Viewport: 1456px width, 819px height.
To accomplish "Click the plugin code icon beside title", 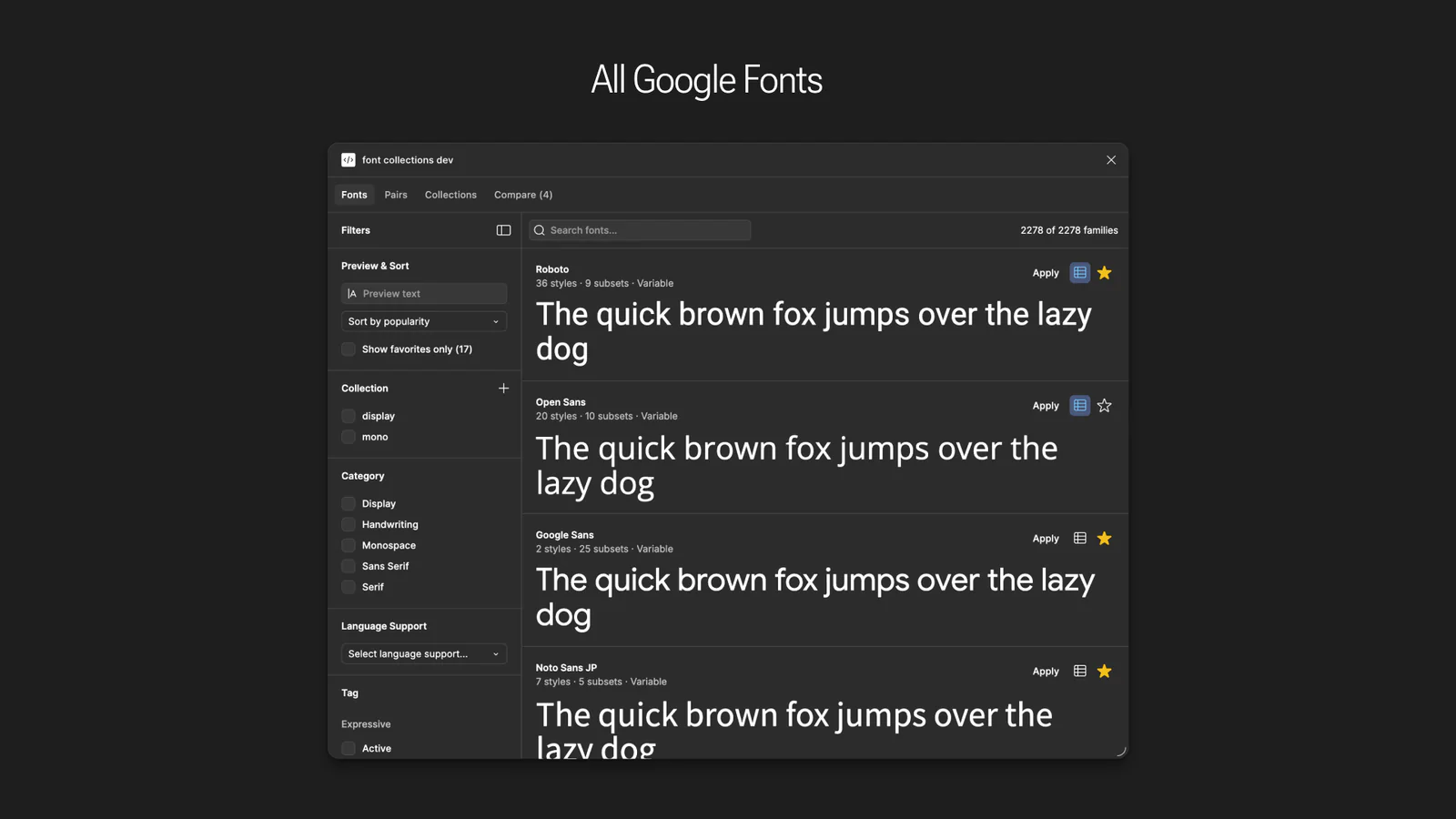I will click(x=349, y=160).
